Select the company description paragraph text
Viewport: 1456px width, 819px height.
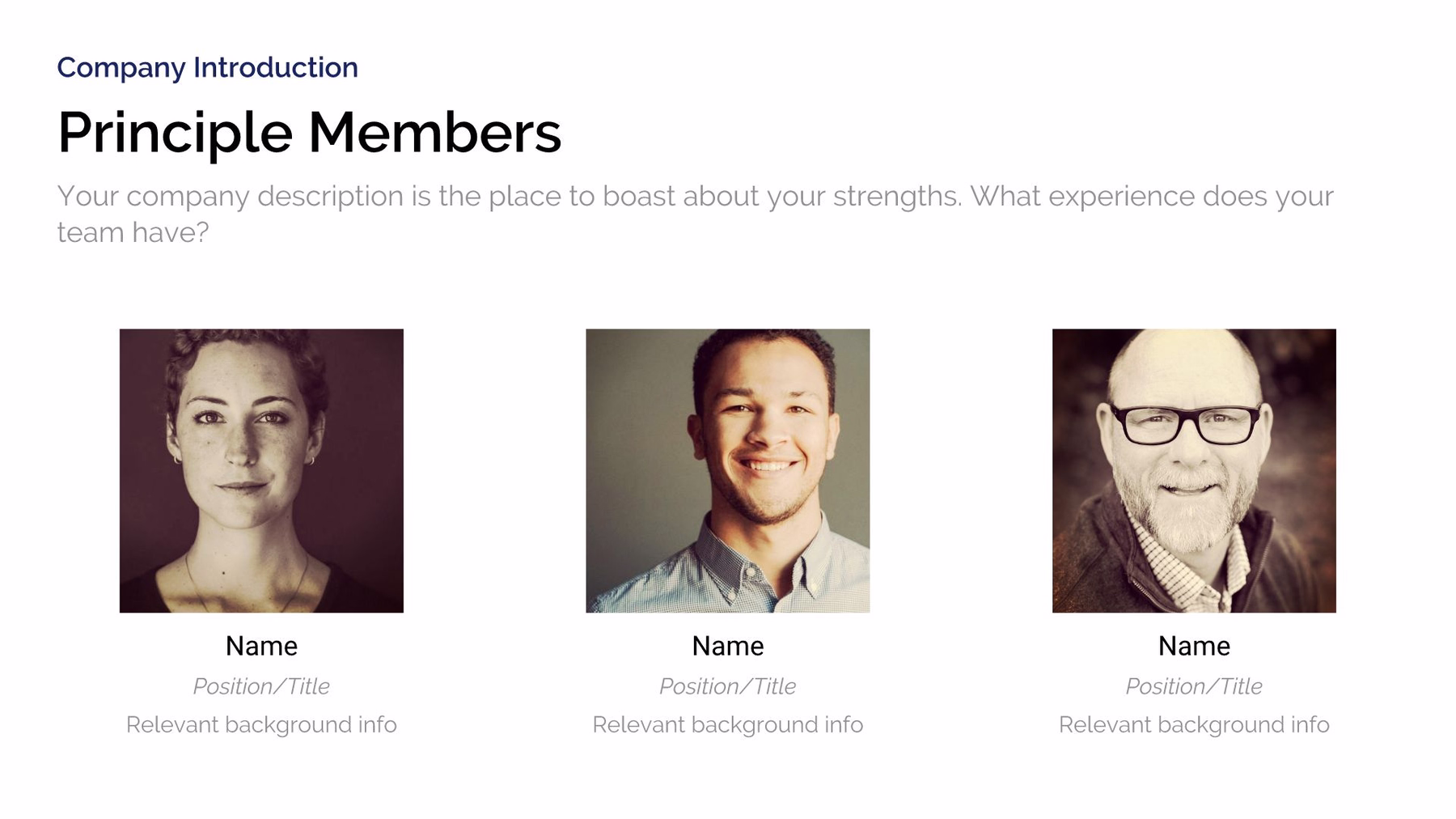pos(696,214)
